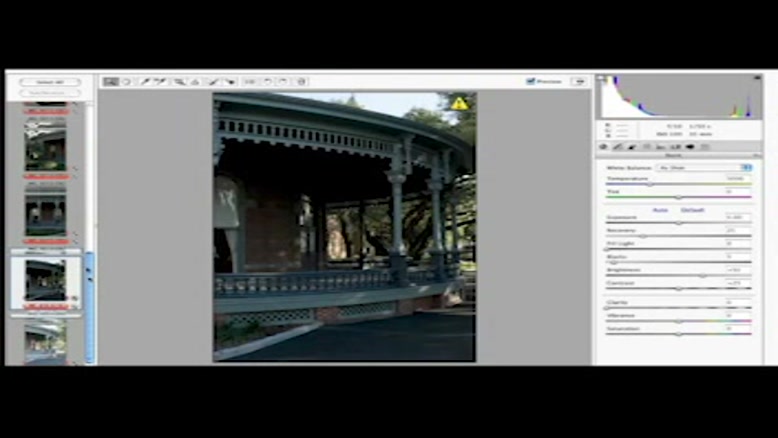The image size is (778, 438).
Task: Click the Contrast value field
Action: pos(736,282)
